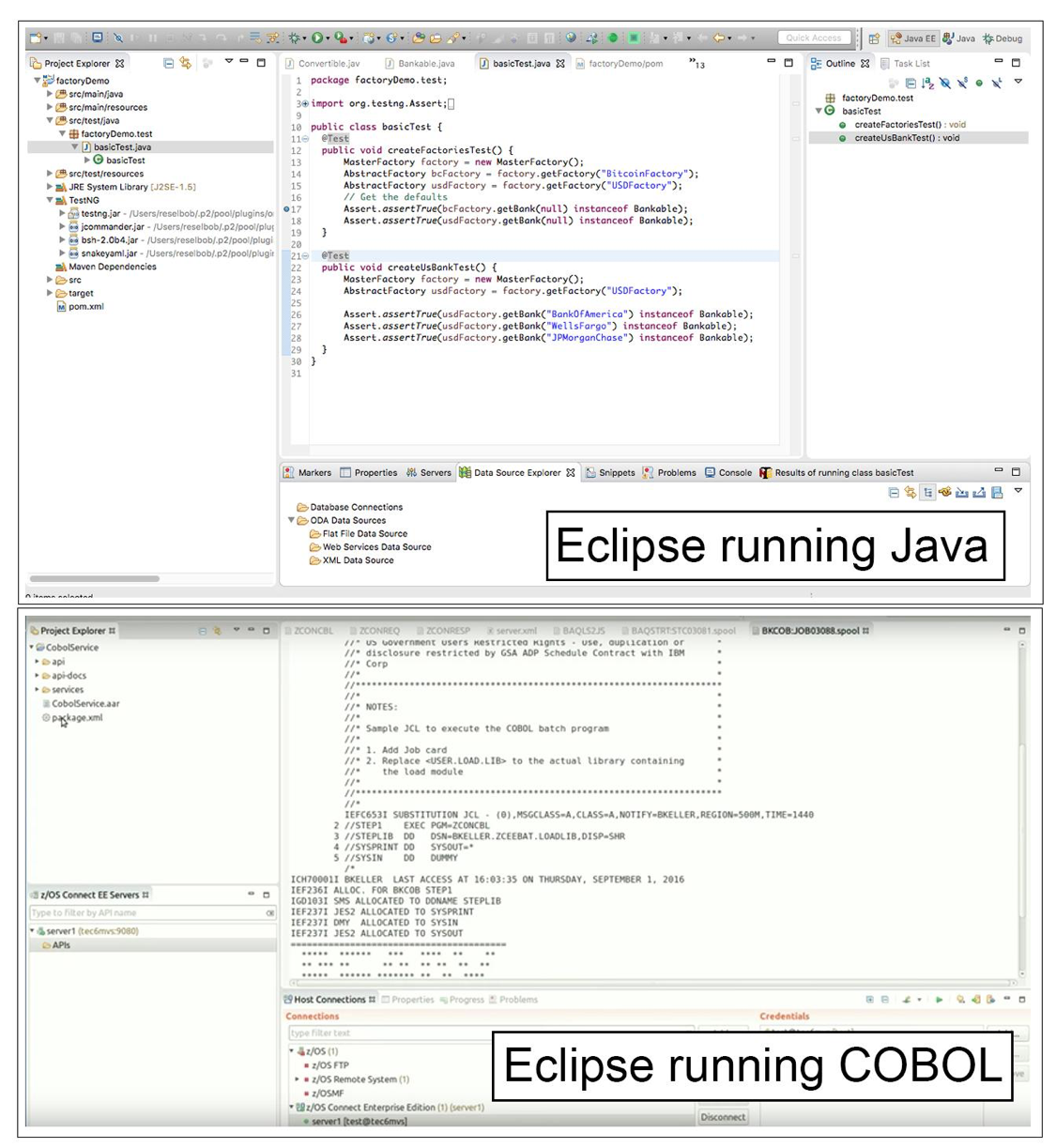Viewport: 1056px width, 1148px height.
Task: Switch to the Java EE perspective
Action: pos(912,38)
